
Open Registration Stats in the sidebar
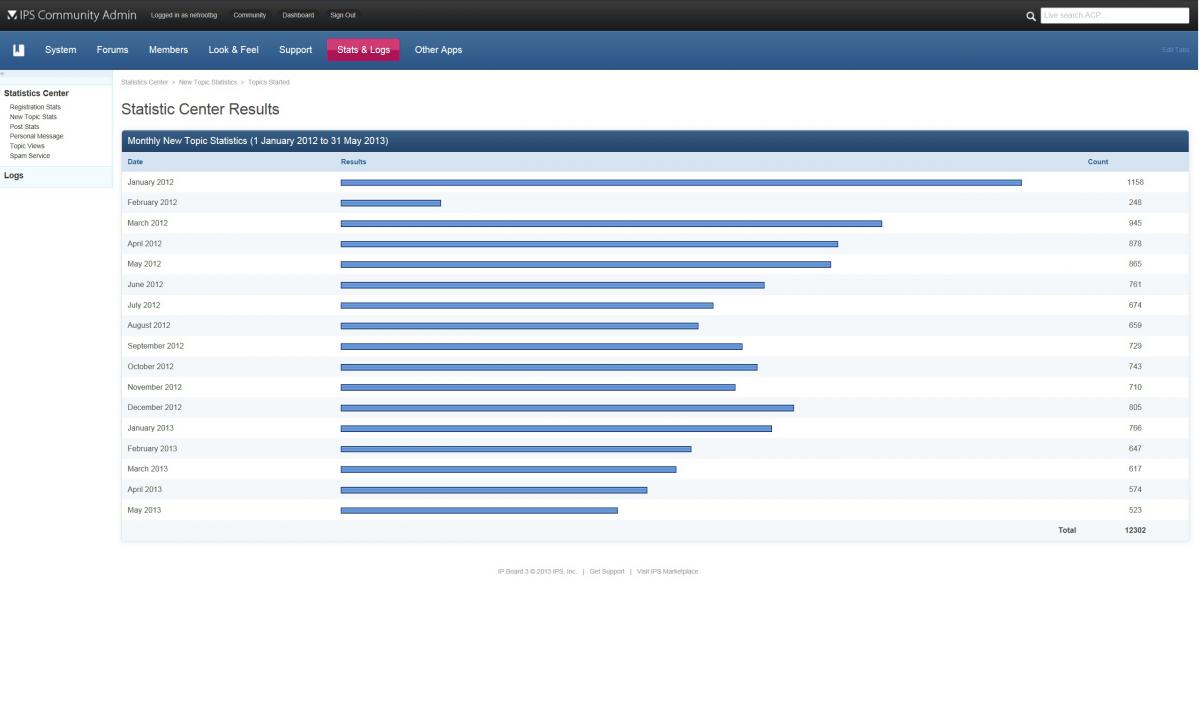(35, 107)
